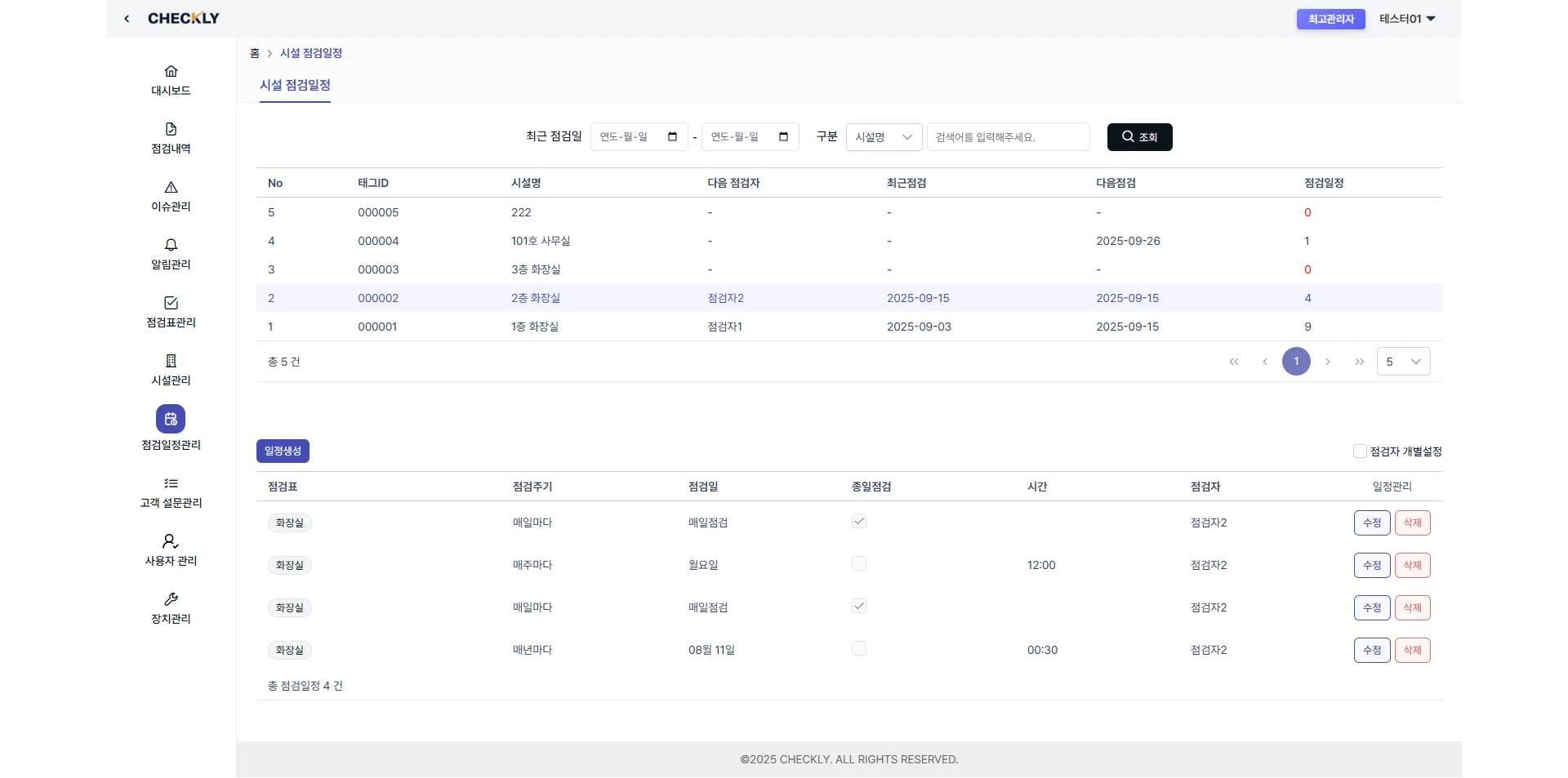This screenshot has width=1568, height=778.
Task: Open 장치관리 wrench icon
Action: pos(171,599)
